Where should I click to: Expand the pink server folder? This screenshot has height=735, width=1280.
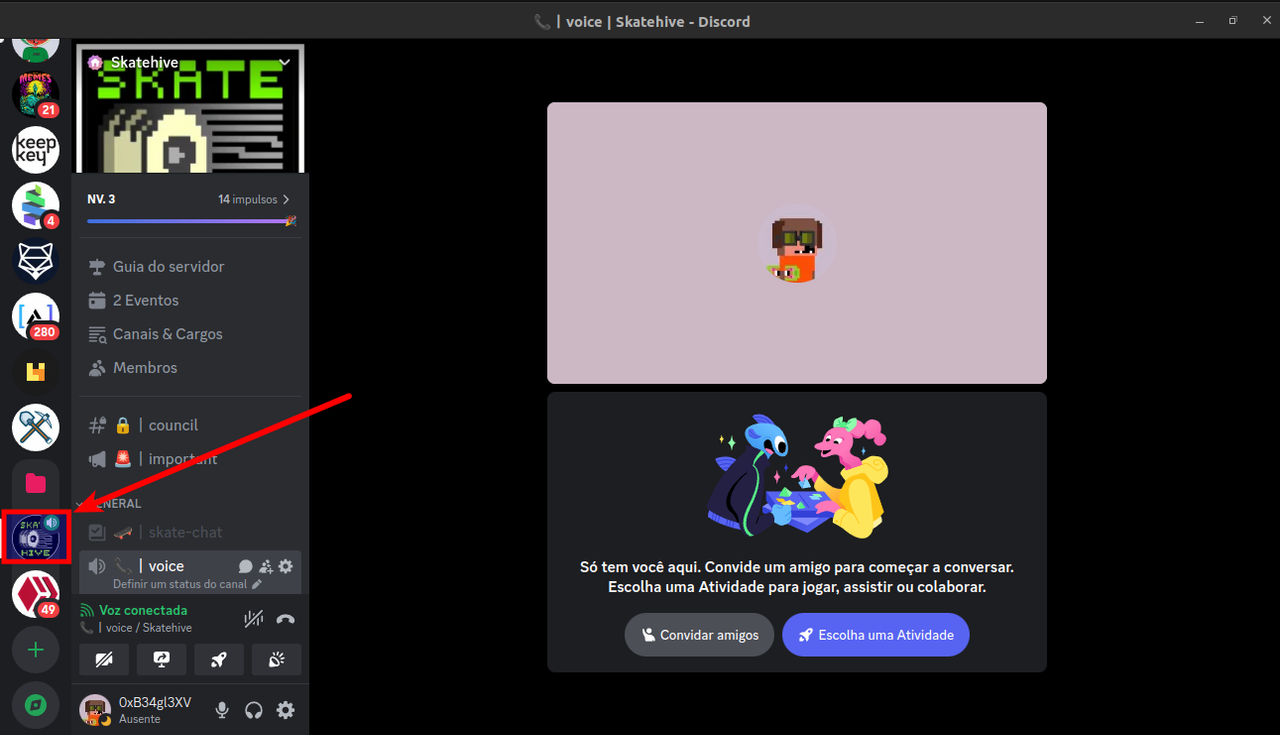pos(35,483)
